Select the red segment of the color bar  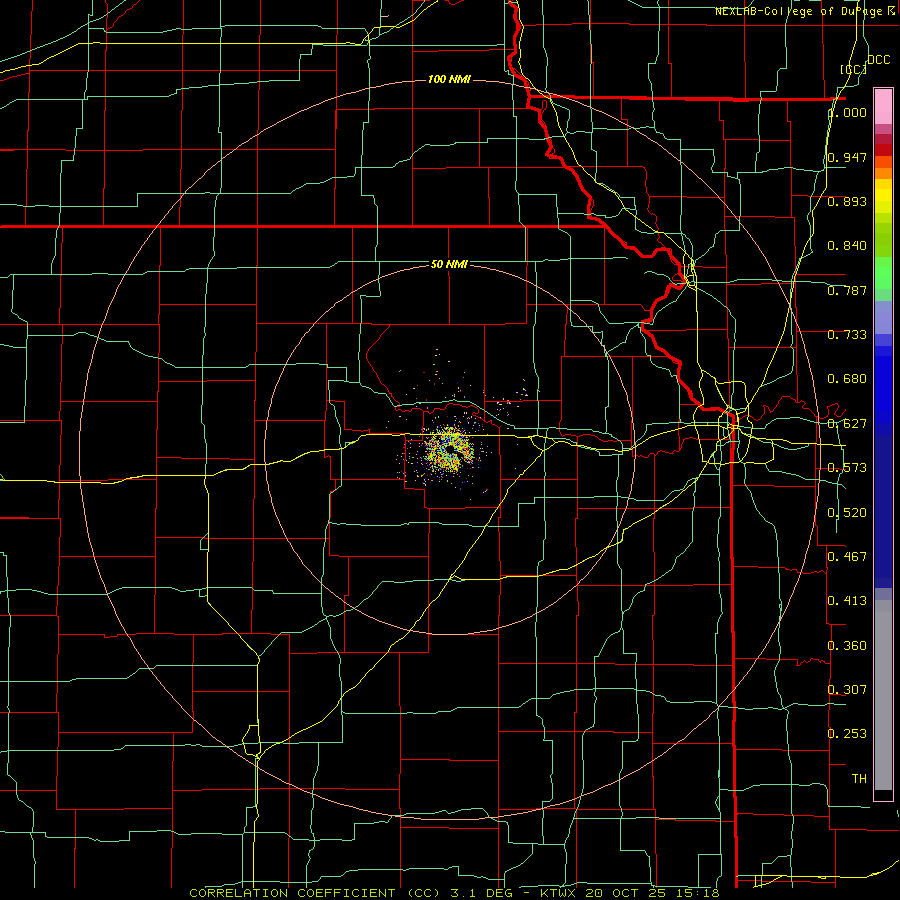click(883, 149)
